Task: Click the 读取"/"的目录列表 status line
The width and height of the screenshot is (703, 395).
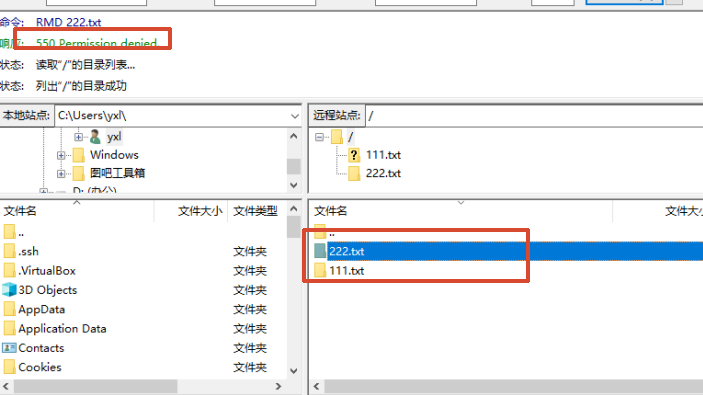Action: tap(85, 65)
